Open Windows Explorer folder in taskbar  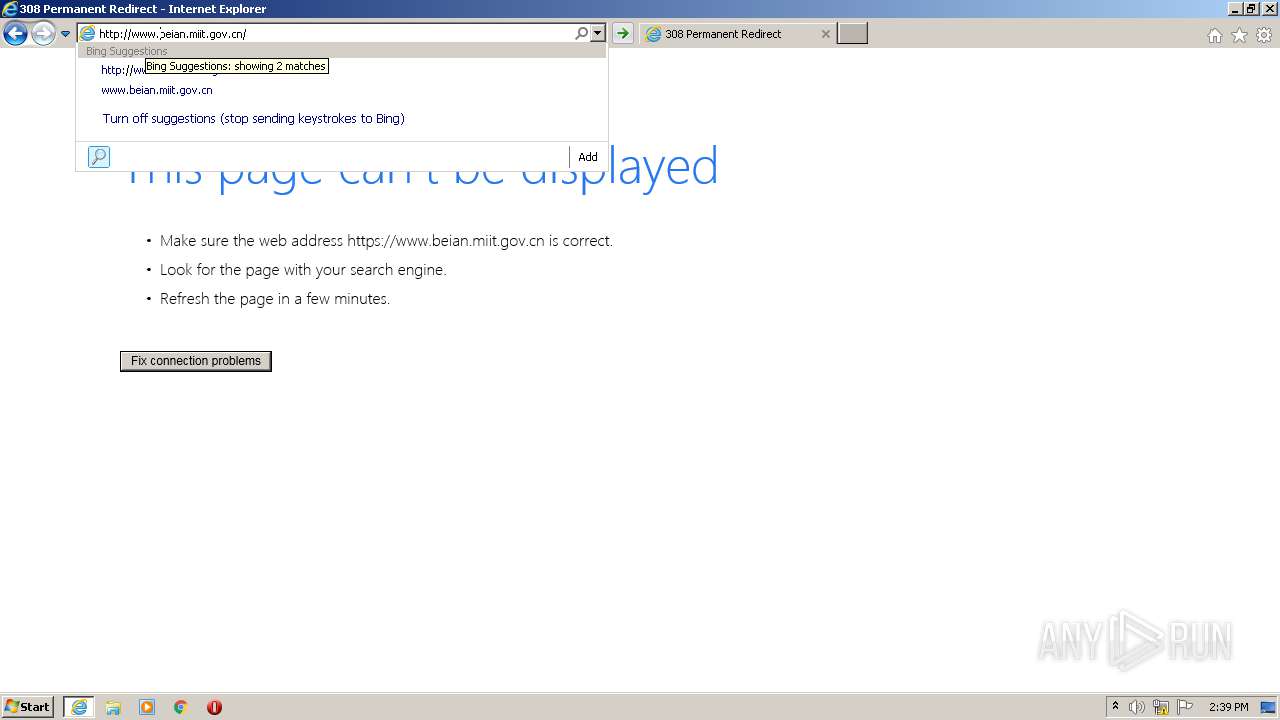[113, 707]
